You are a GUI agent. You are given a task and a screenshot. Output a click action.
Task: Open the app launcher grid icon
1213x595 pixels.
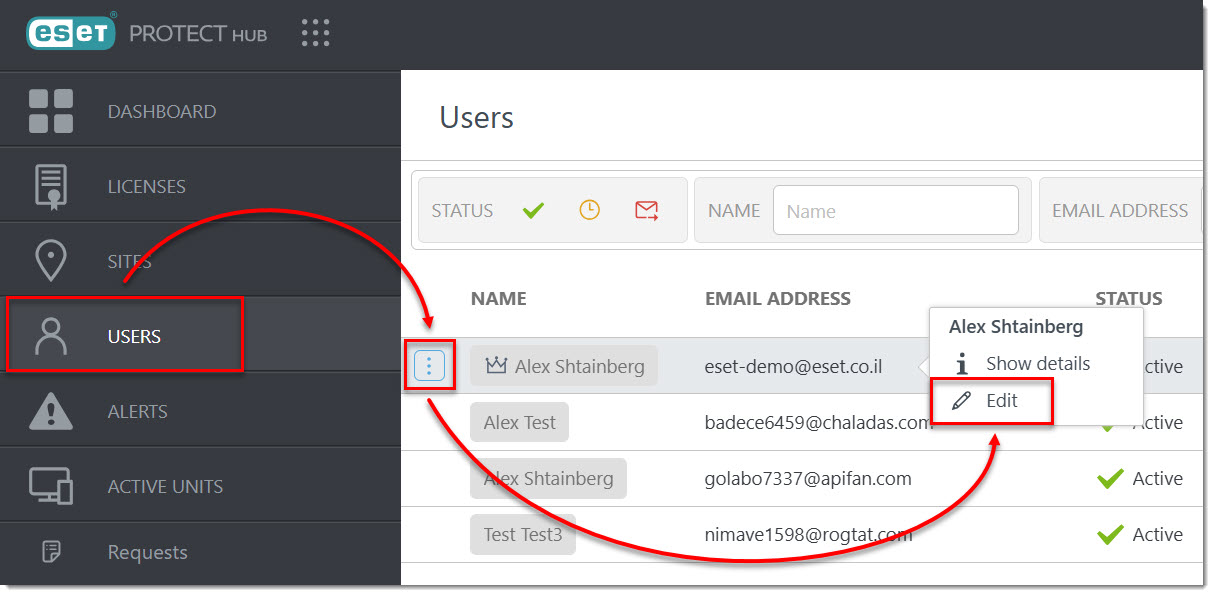point(315,33)
